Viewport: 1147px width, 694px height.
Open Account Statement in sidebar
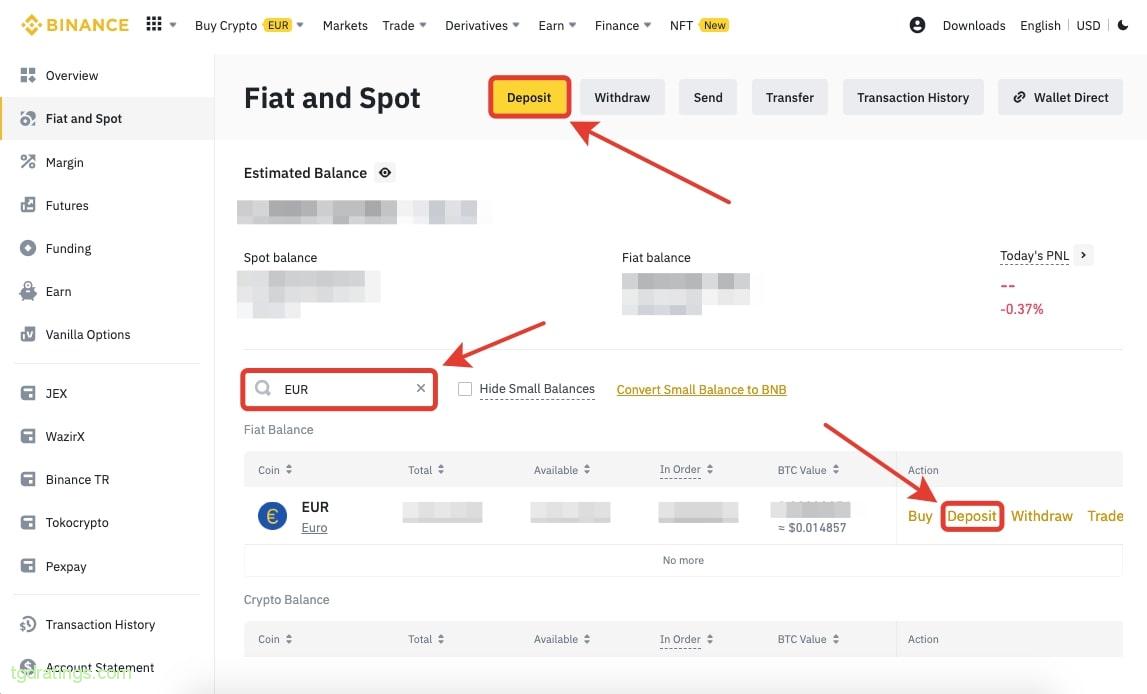[x=99, y=667]
